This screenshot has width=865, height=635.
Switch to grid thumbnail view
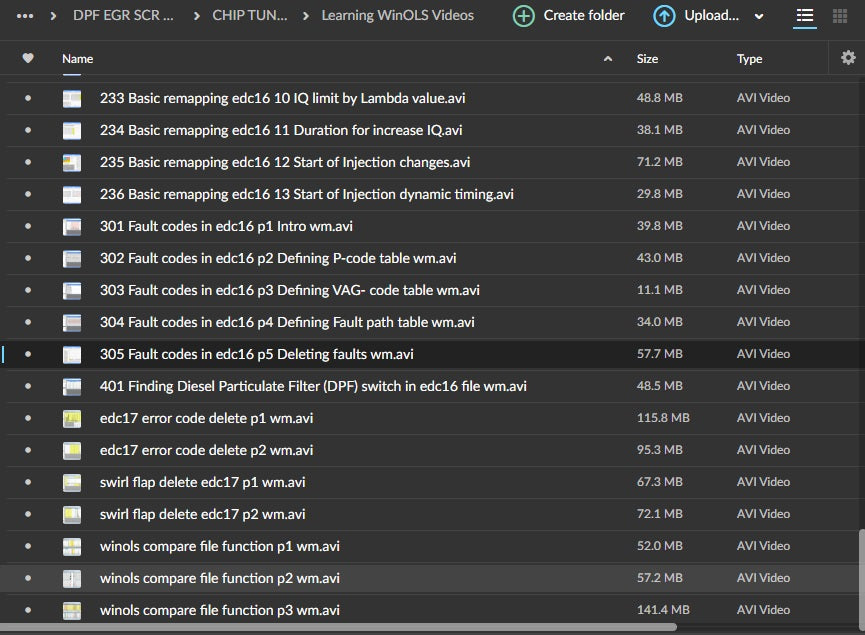840,16
